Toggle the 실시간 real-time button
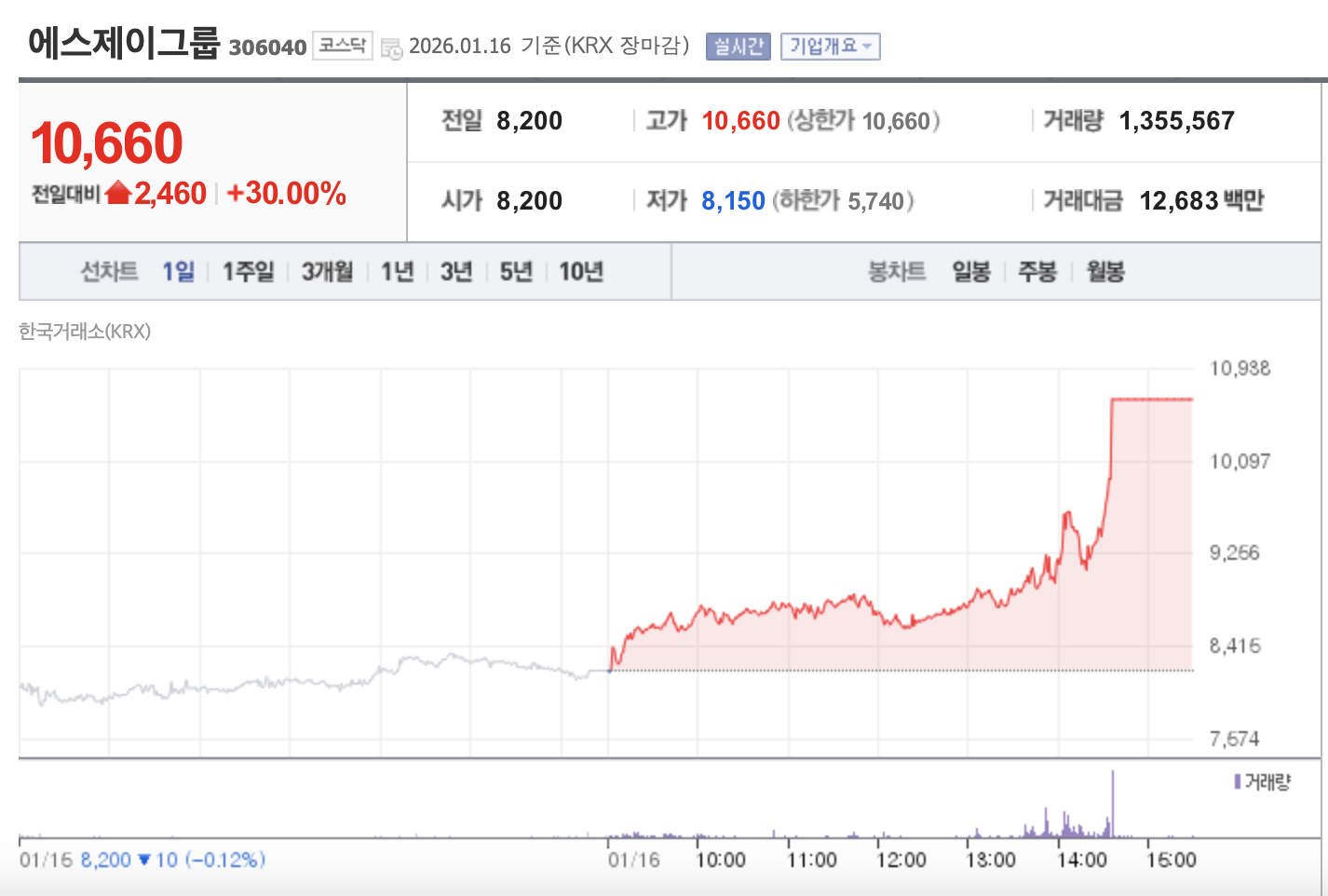1328x896 pixels. (x=739, y=46)
